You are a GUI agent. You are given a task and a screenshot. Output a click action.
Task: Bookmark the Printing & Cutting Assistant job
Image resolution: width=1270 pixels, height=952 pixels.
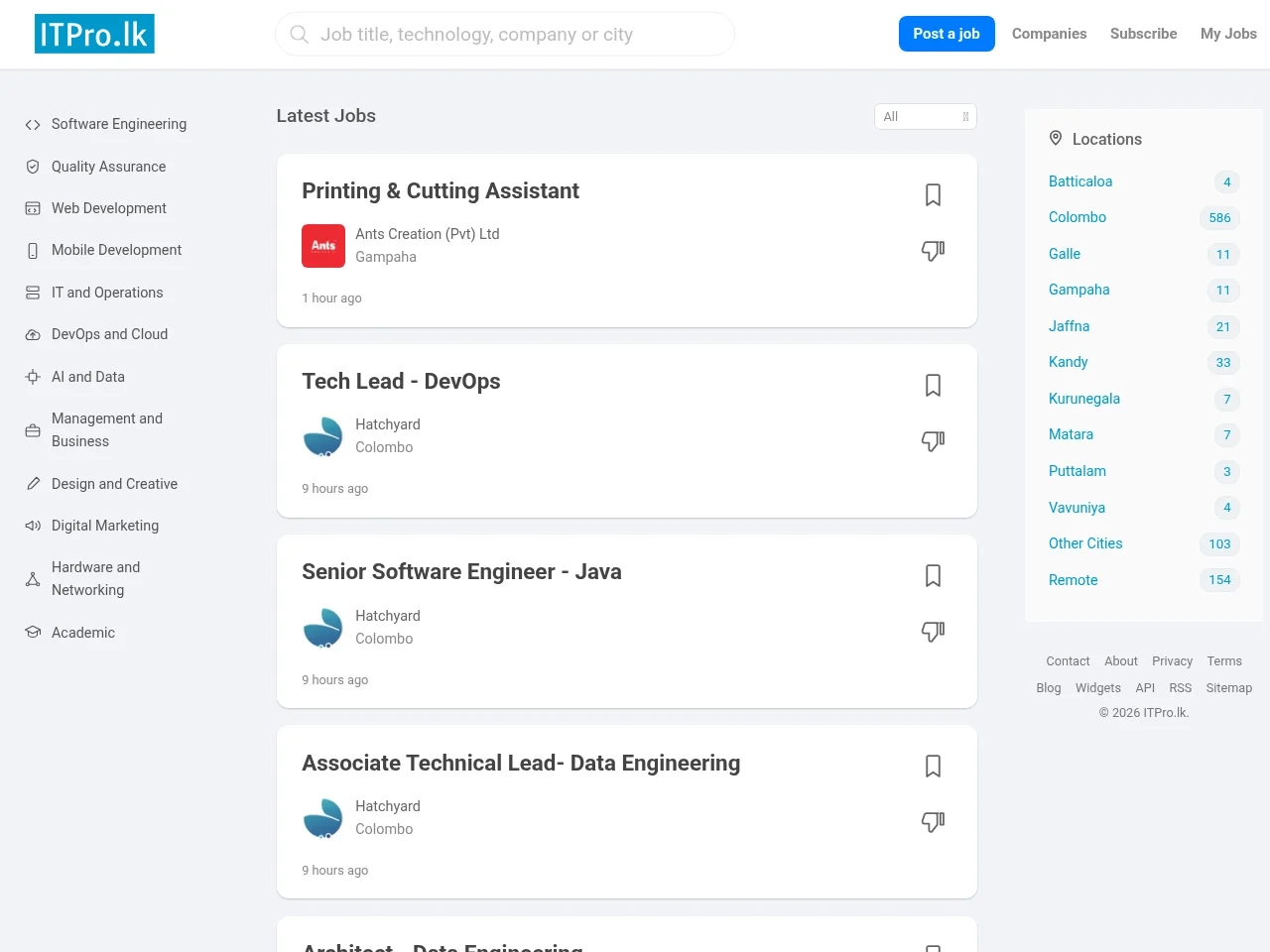(933, 194)
